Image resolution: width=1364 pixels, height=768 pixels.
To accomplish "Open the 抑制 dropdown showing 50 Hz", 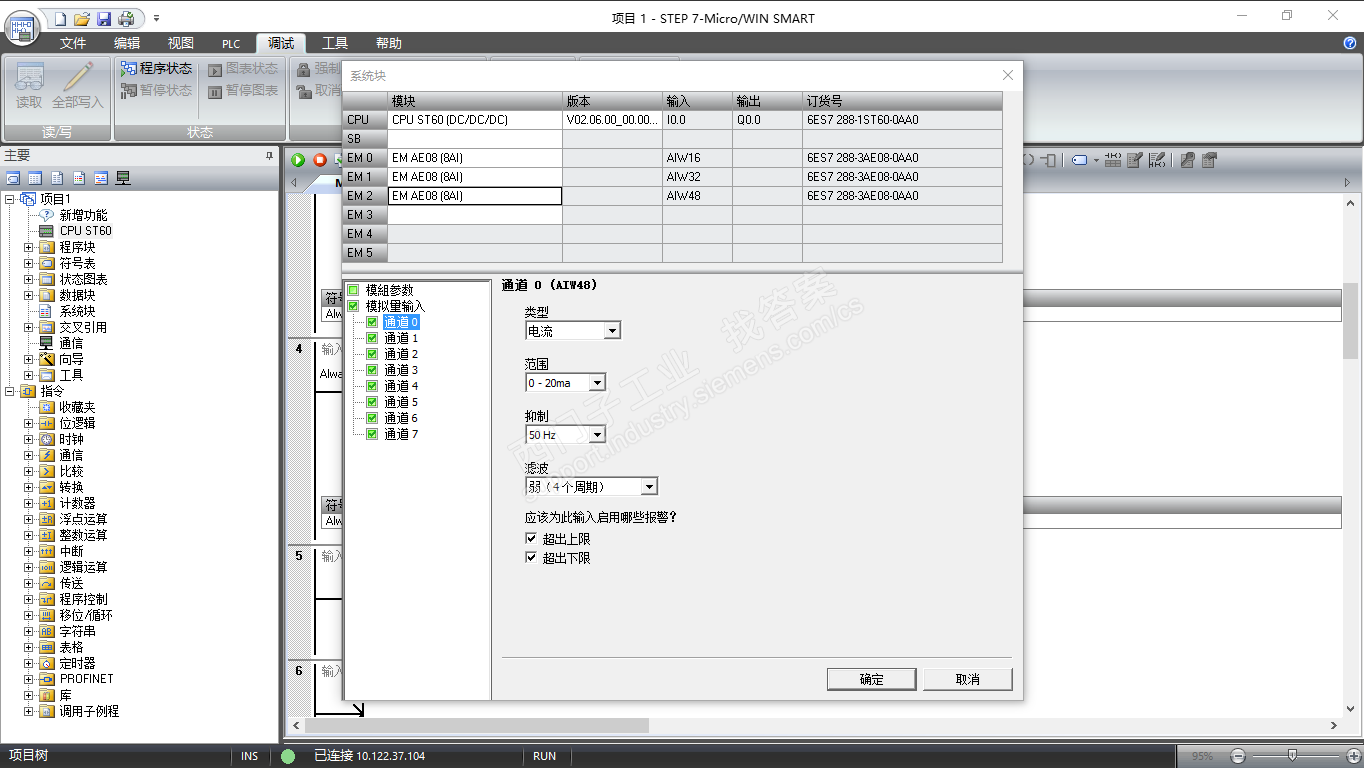I will click(565, 435).
